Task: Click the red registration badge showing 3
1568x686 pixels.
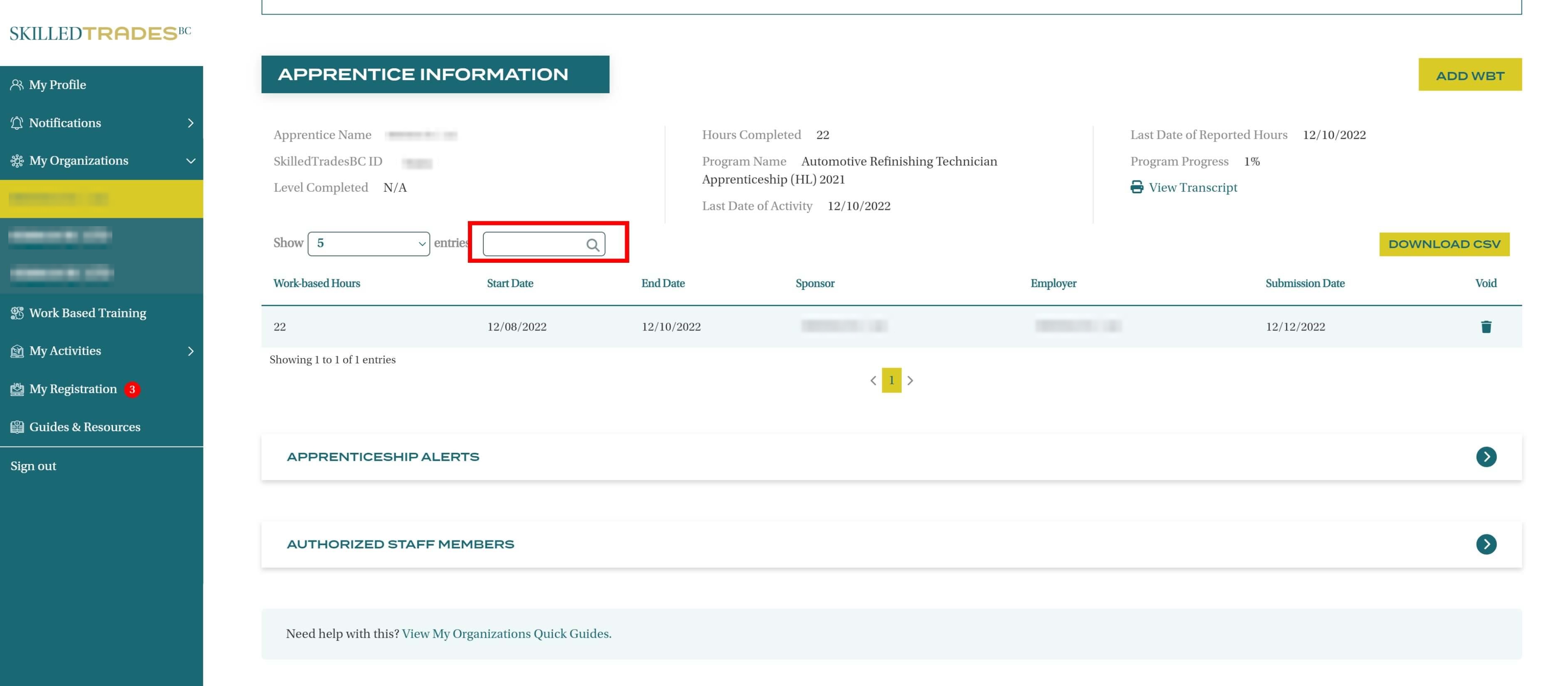Action: pyautogui.click(x=132, y=390)
